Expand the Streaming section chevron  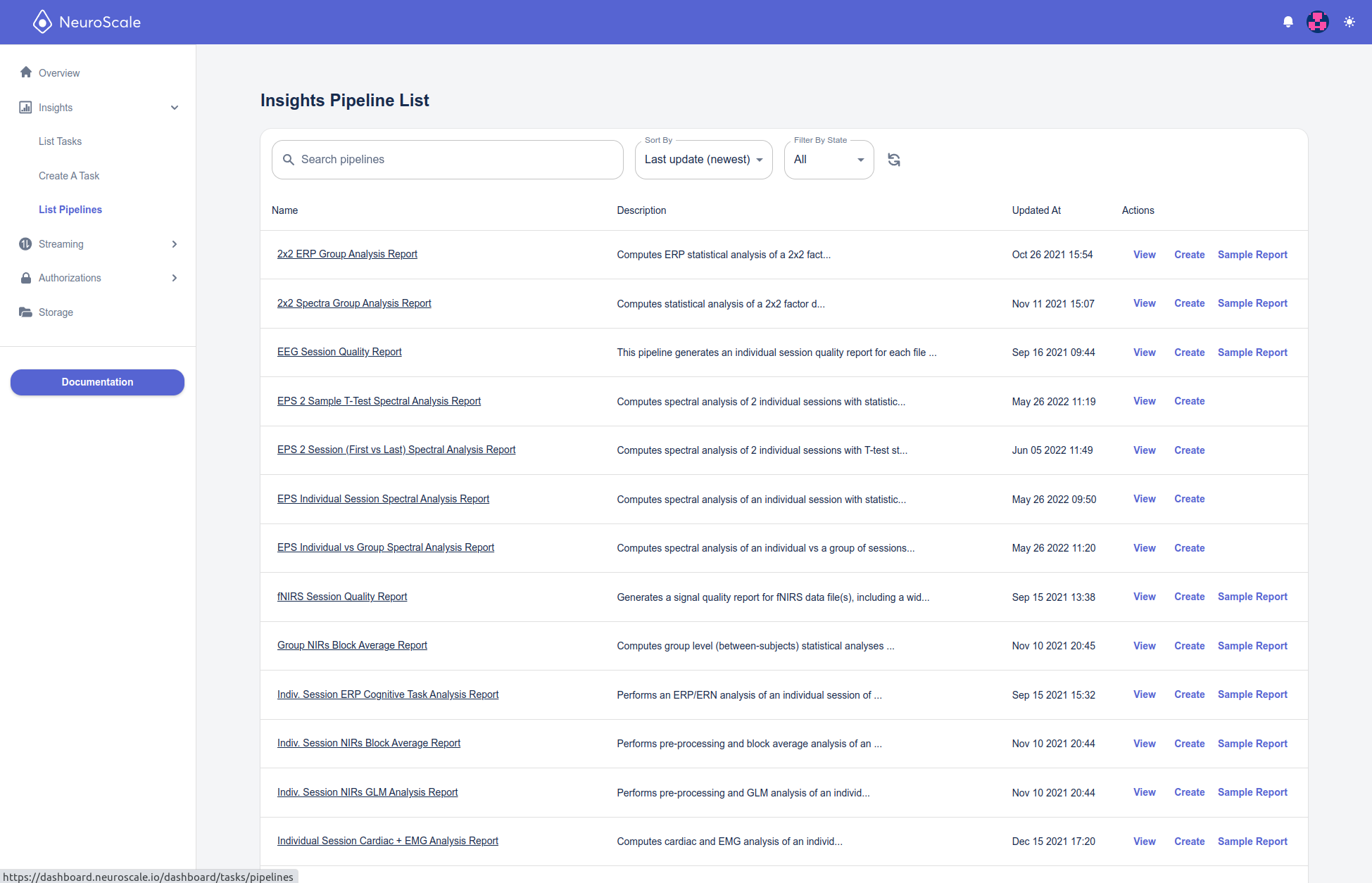(x=175, y=244)
